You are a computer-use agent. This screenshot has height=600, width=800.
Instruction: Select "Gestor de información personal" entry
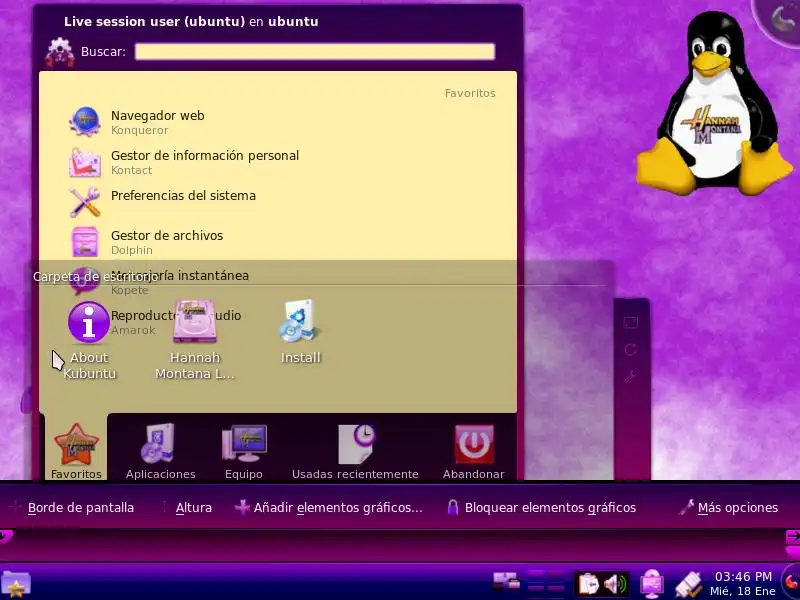click(205, 156)
